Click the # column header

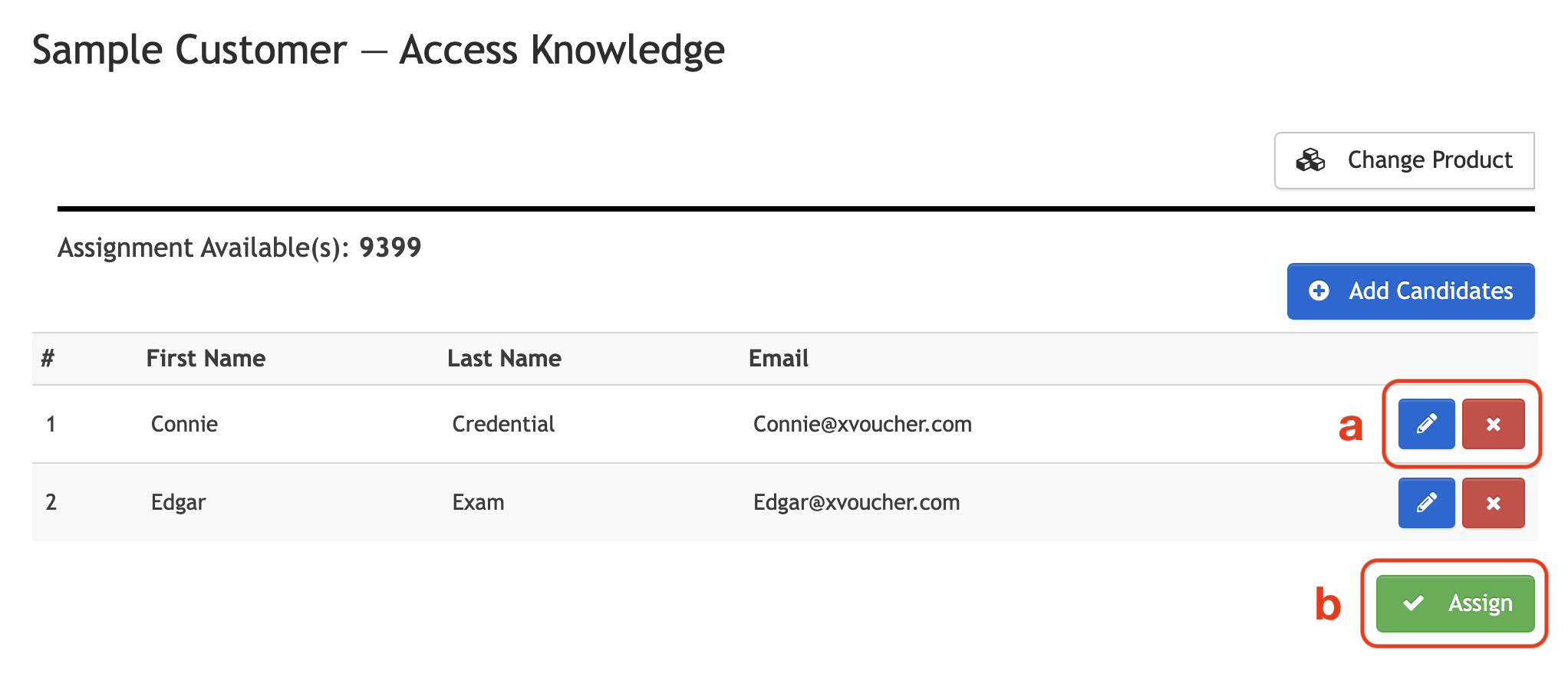pos(48,358)
